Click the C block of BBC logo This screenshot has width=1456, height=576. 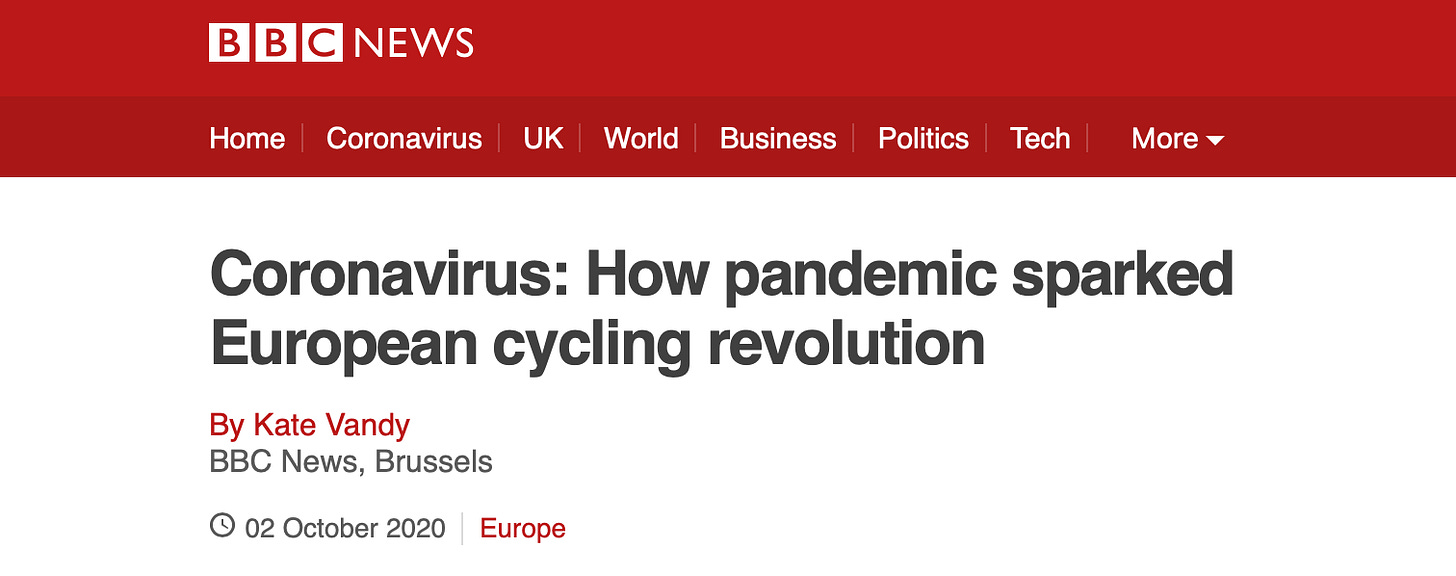coord(321,43)
